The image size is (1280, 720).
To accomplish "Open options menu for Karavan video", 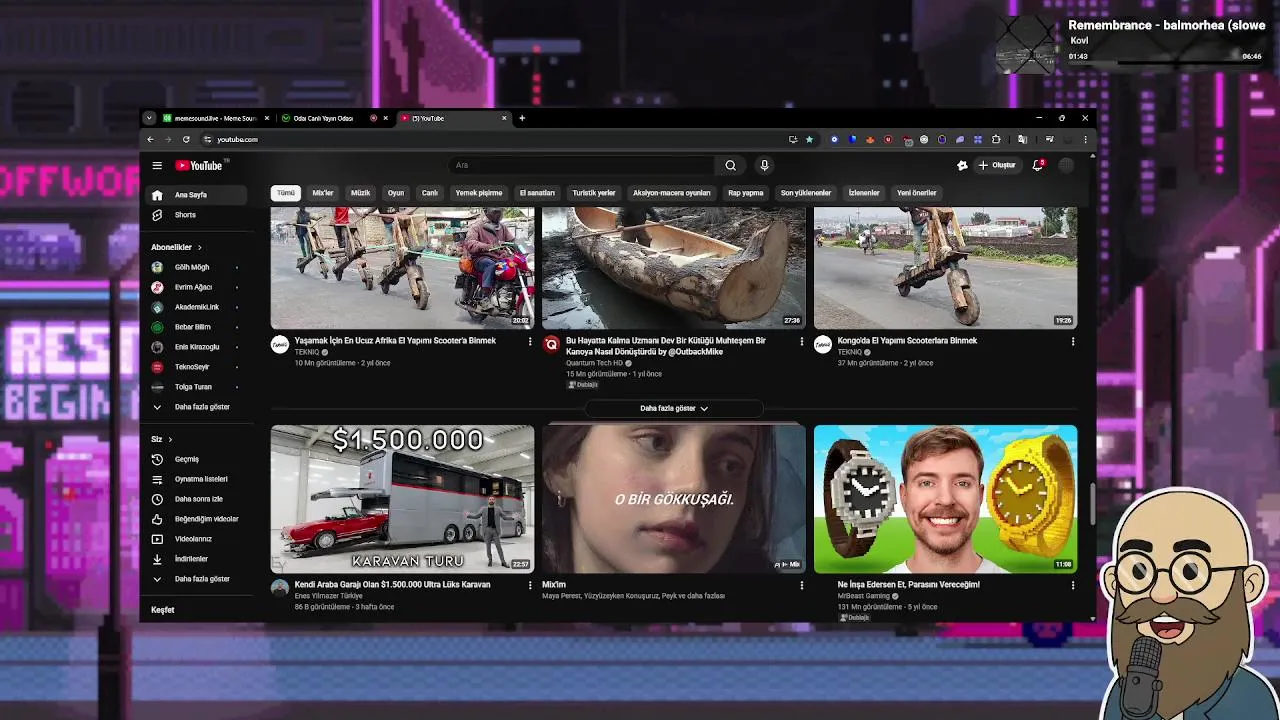I will (x=530, y=585).
